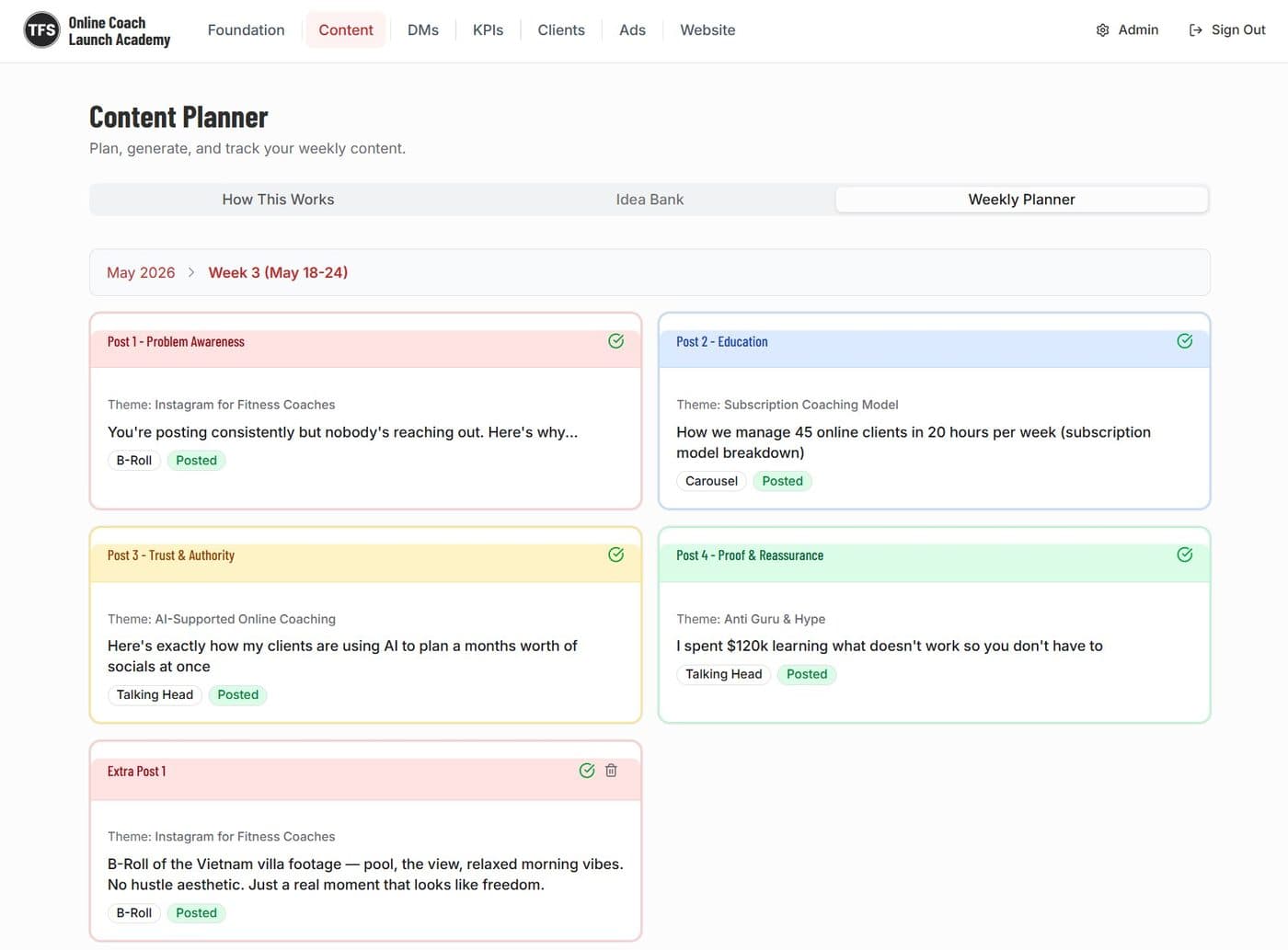Click B-Roll tag on Post 1
The width and height of the screenshot is (1288, 950).
point(134,461)
